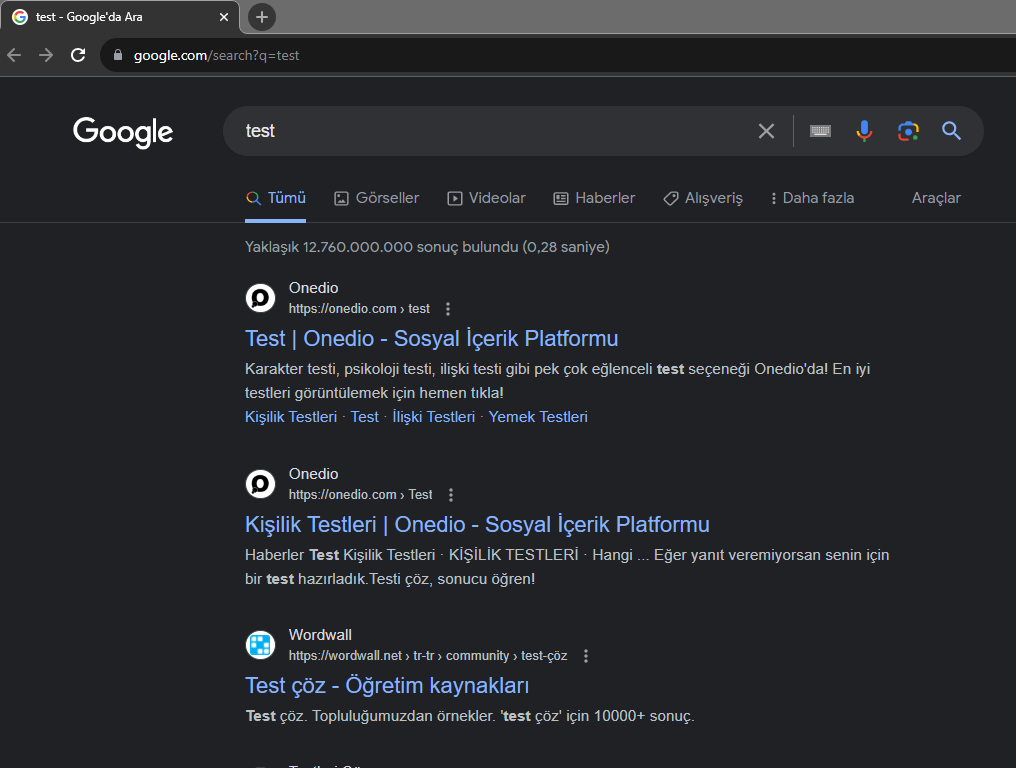Open 'Kişilik Testleri | Onedio' result
The image size is (1016, 768).
pos(477,525)
